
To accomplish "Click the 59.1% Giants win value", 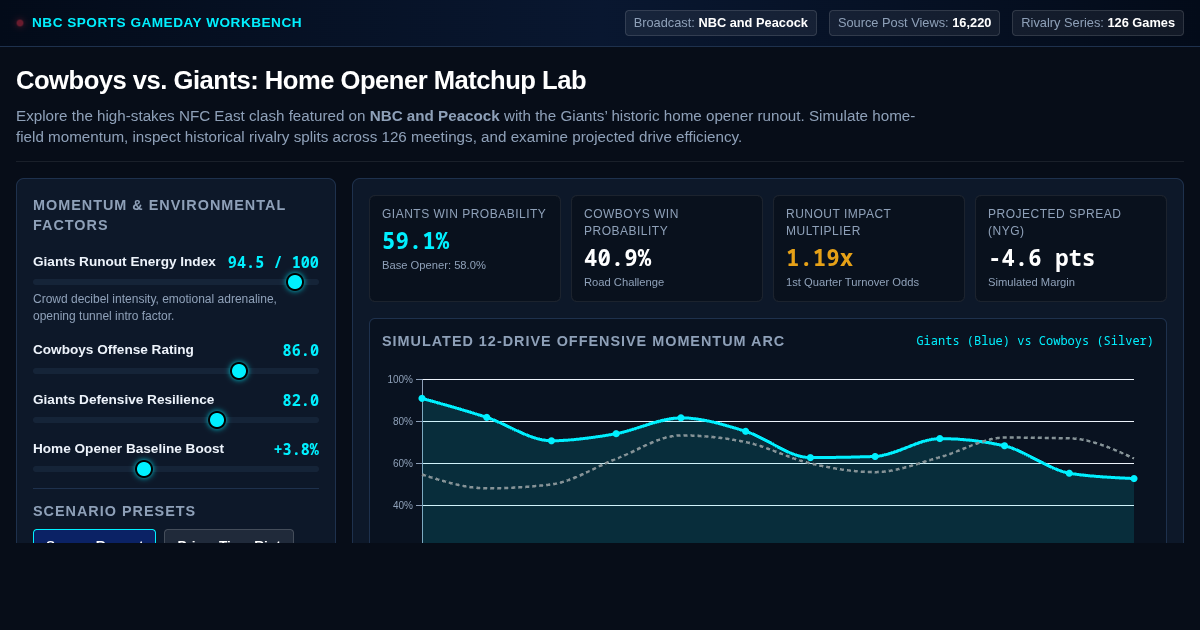I will click(x=416, y=241).
